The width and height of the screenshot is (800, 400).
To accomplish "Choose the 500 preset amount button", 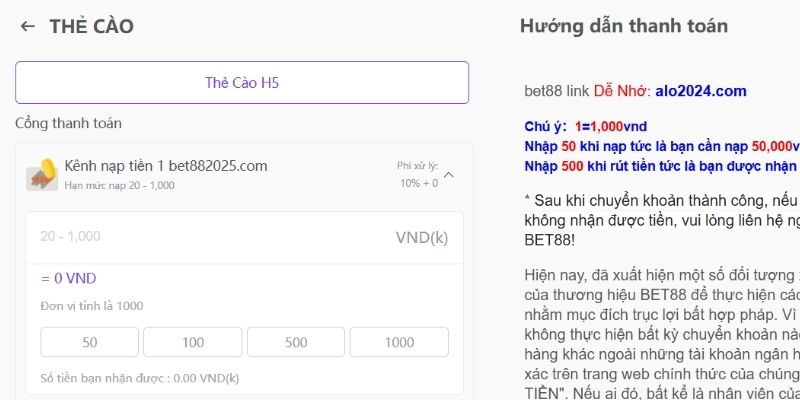I will [x=296, y=342].
